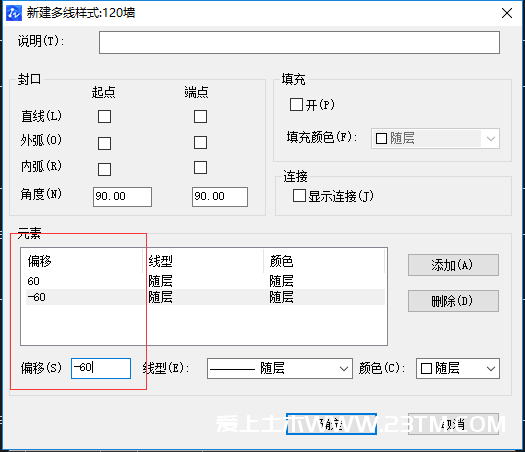
Task: Expand the 线型(E) dropdown
Action: 280,369
